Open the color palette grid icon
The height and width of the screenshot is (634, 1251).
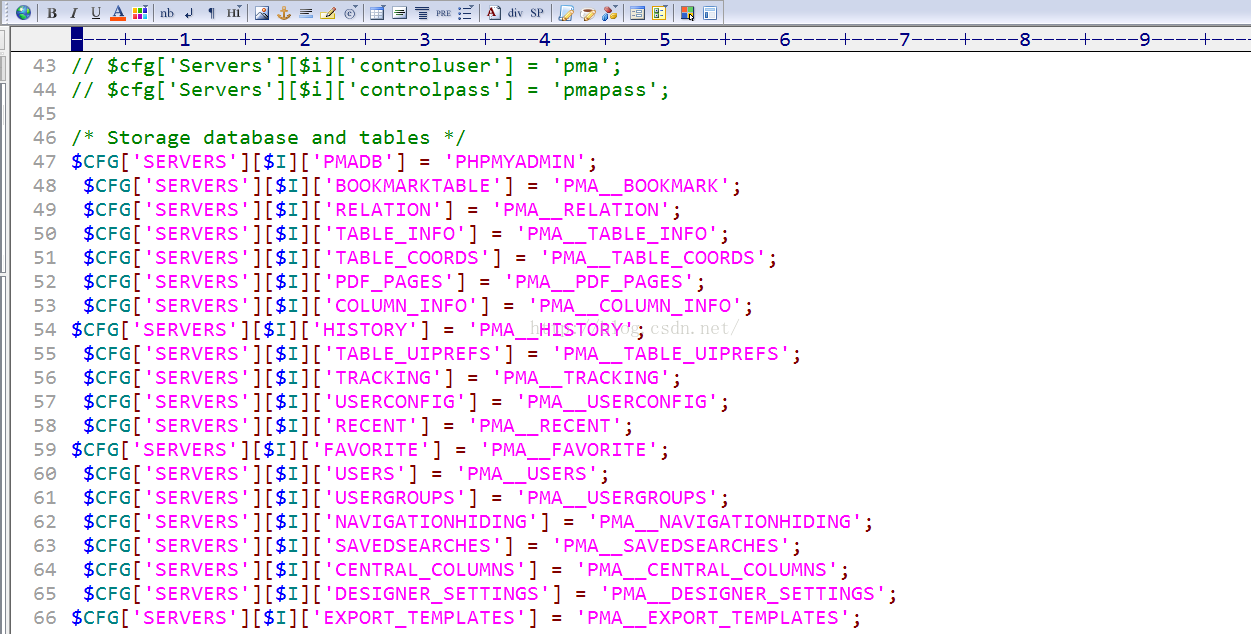140,13
